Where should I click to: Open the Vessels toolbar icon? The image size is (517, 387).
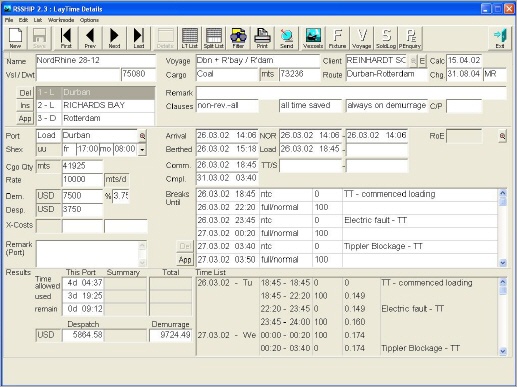(x=313, y=38)
